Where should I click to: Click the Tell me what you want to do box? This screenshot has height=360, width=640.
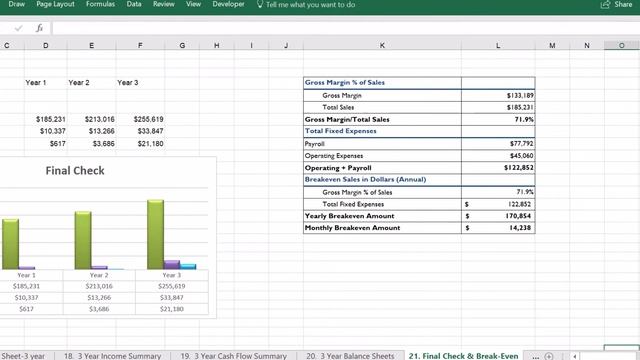[306, 4]
